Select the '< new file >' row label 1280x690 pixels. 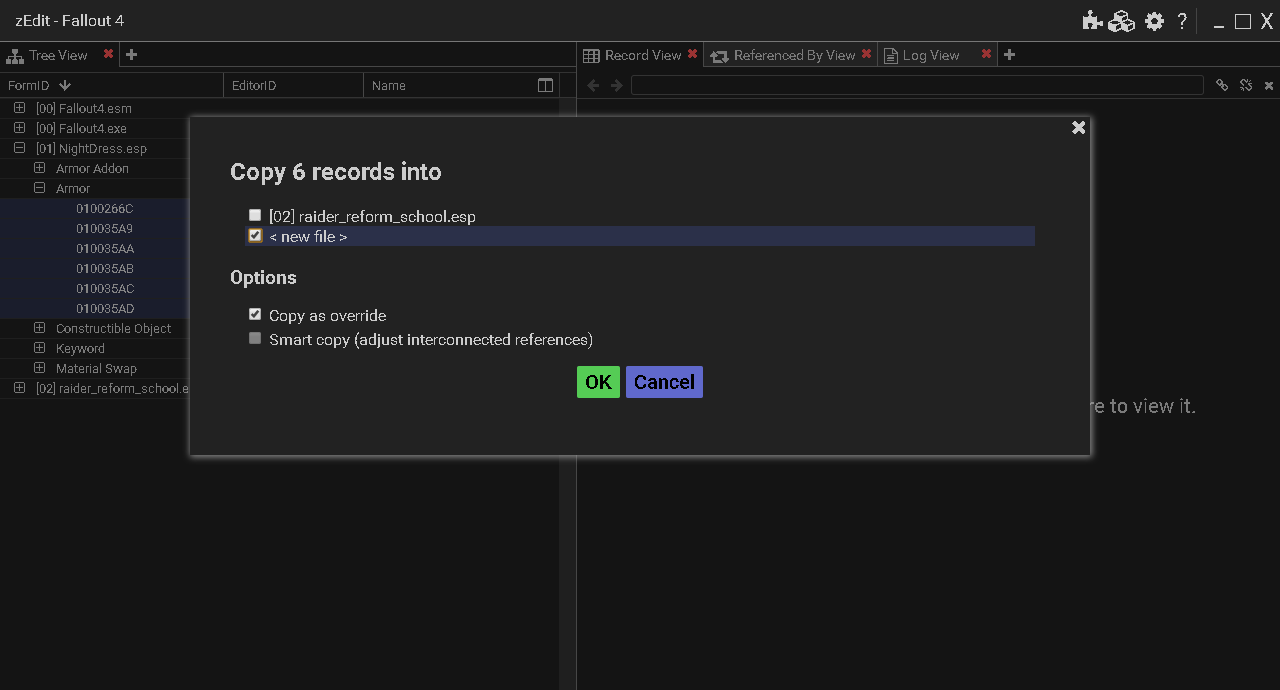(x=308, y=237)
